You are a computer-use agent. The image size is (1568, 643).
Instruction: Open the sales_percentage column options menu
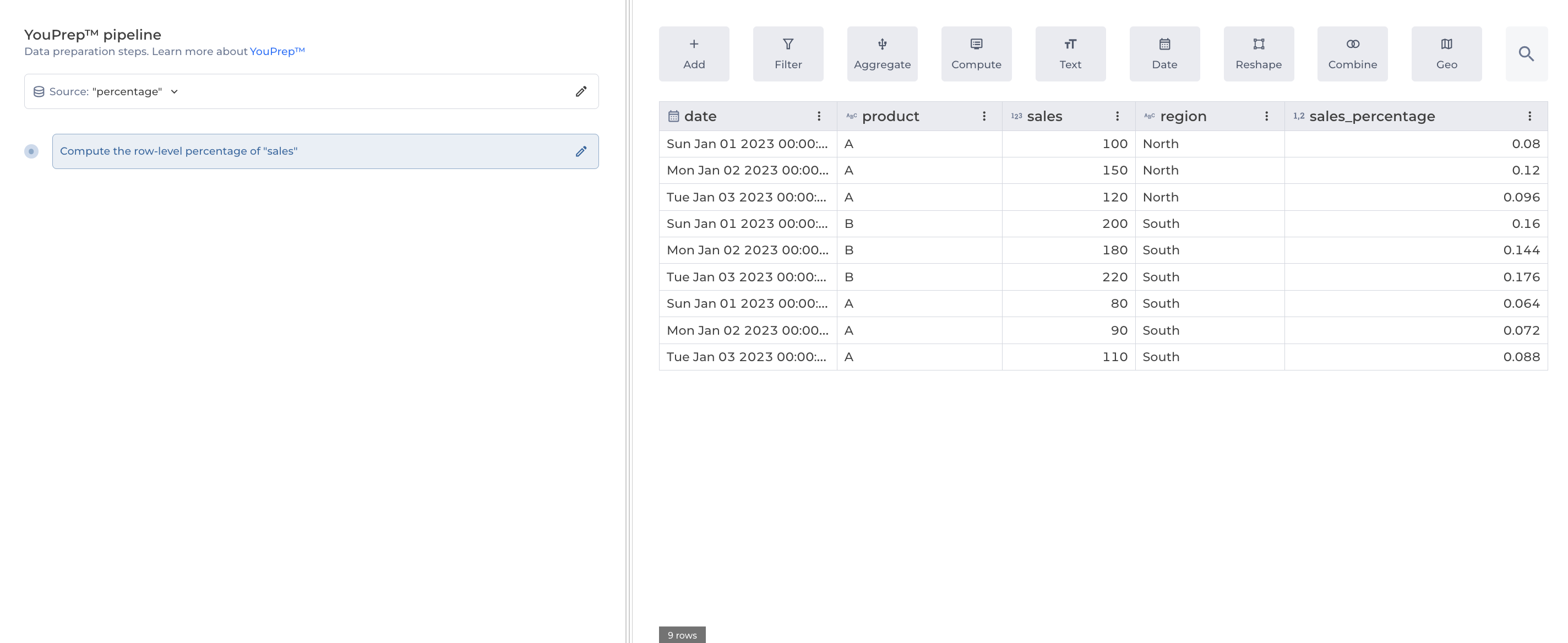[x=1528, y=116]
